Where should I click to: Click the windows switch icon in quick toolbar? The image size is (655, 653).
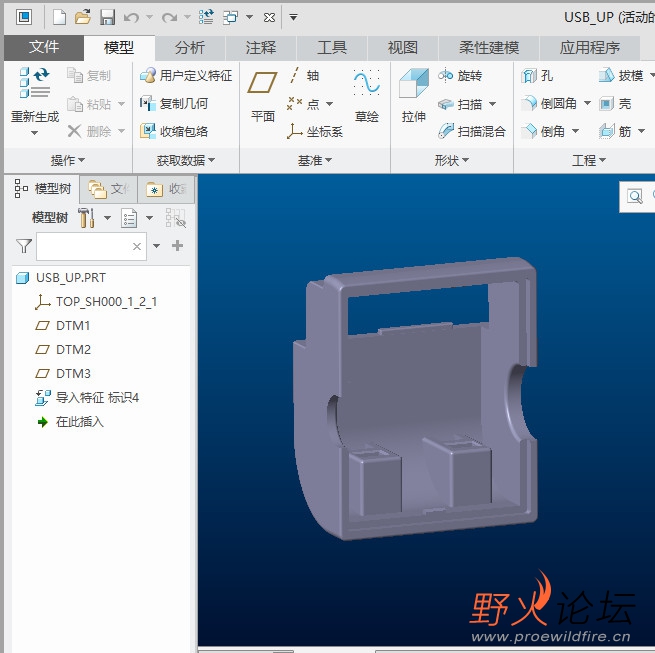[230, 18]
